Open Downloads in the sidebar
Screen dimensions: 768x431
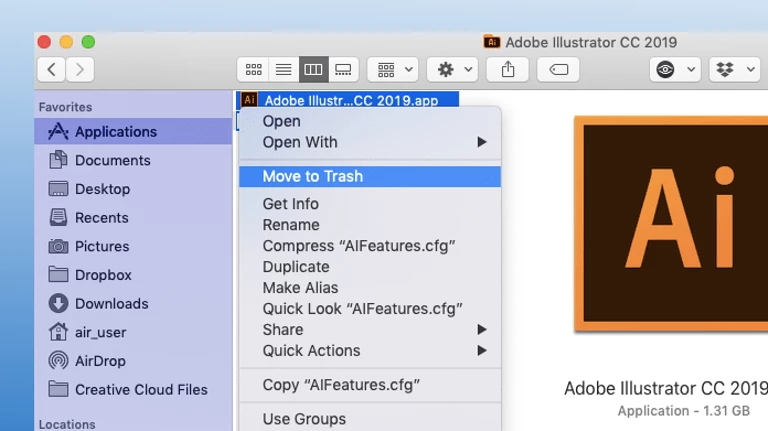click(133, 303)
